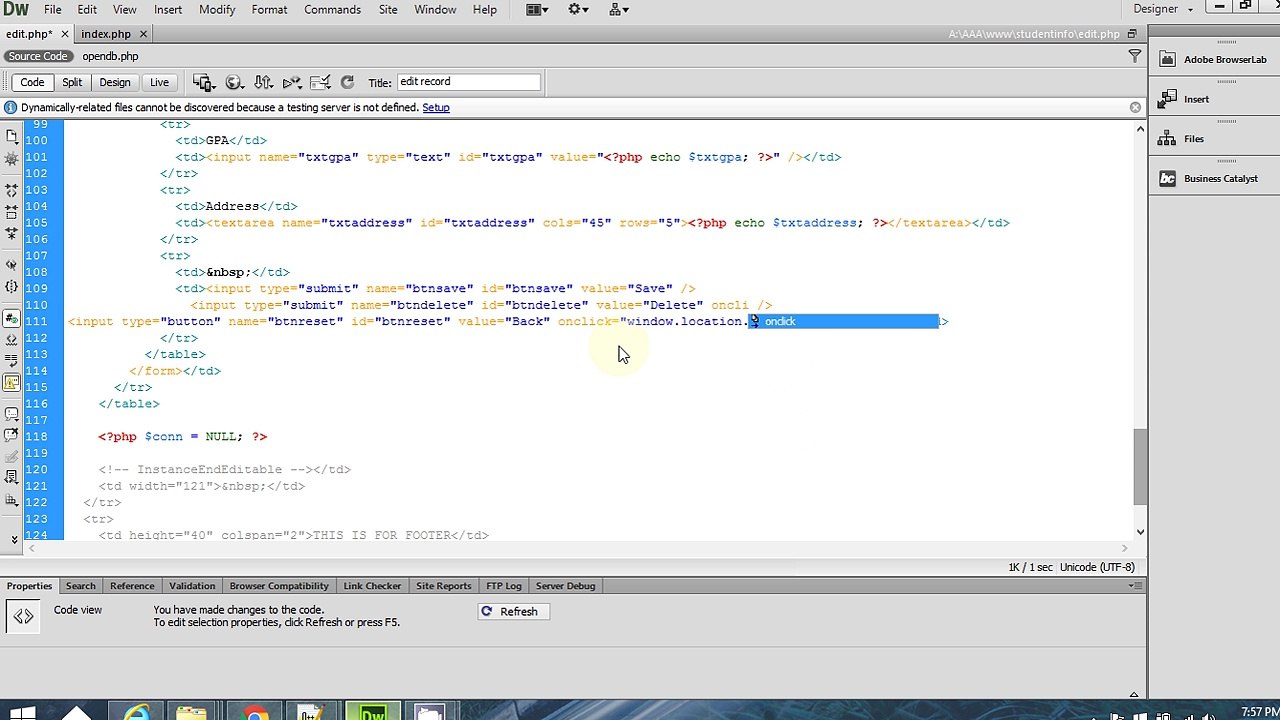1280x720 pixels.
Task: Collapse the Properties panel expander arrow
Action: pos(1134,694)
